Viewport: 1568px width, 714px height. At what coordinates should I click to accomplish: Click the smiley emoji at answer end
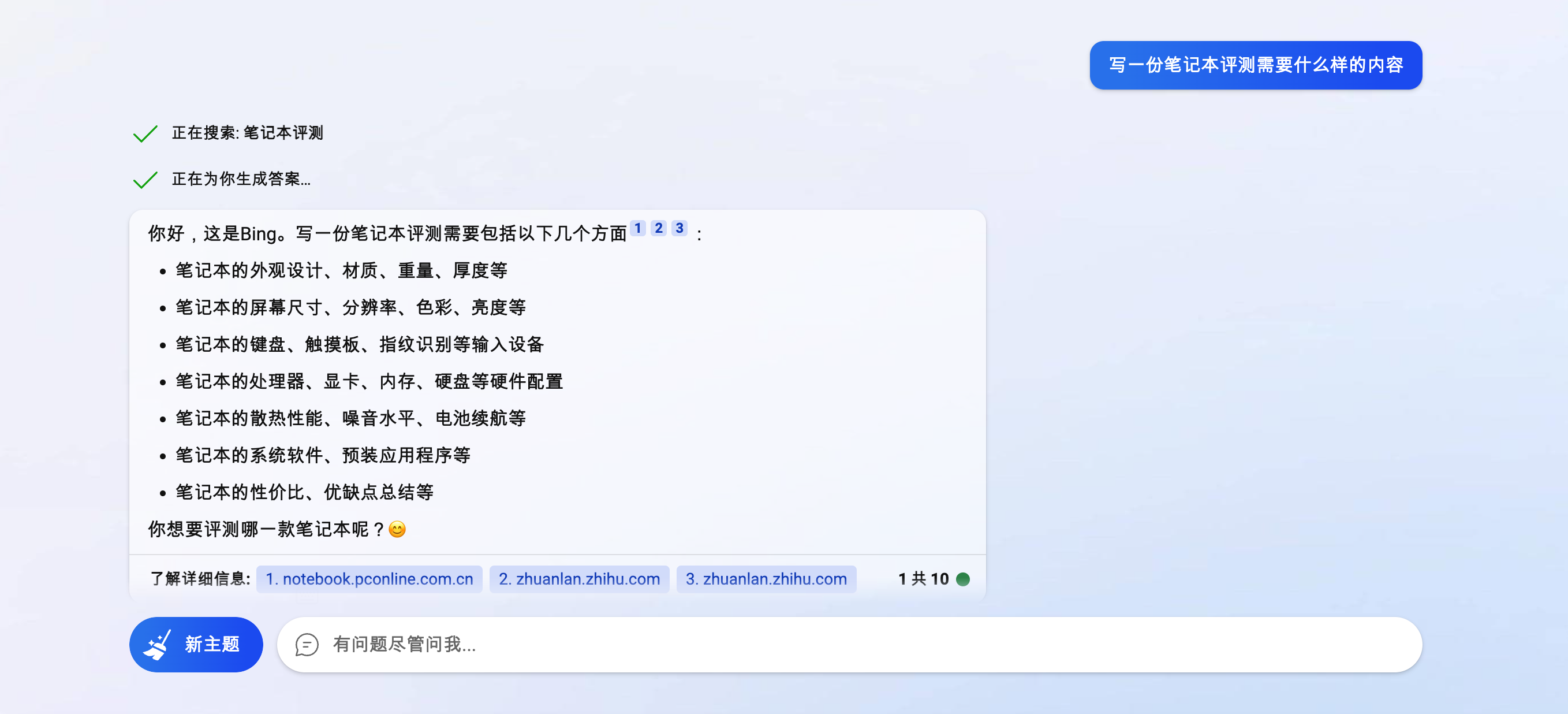[x=397, y=529]
